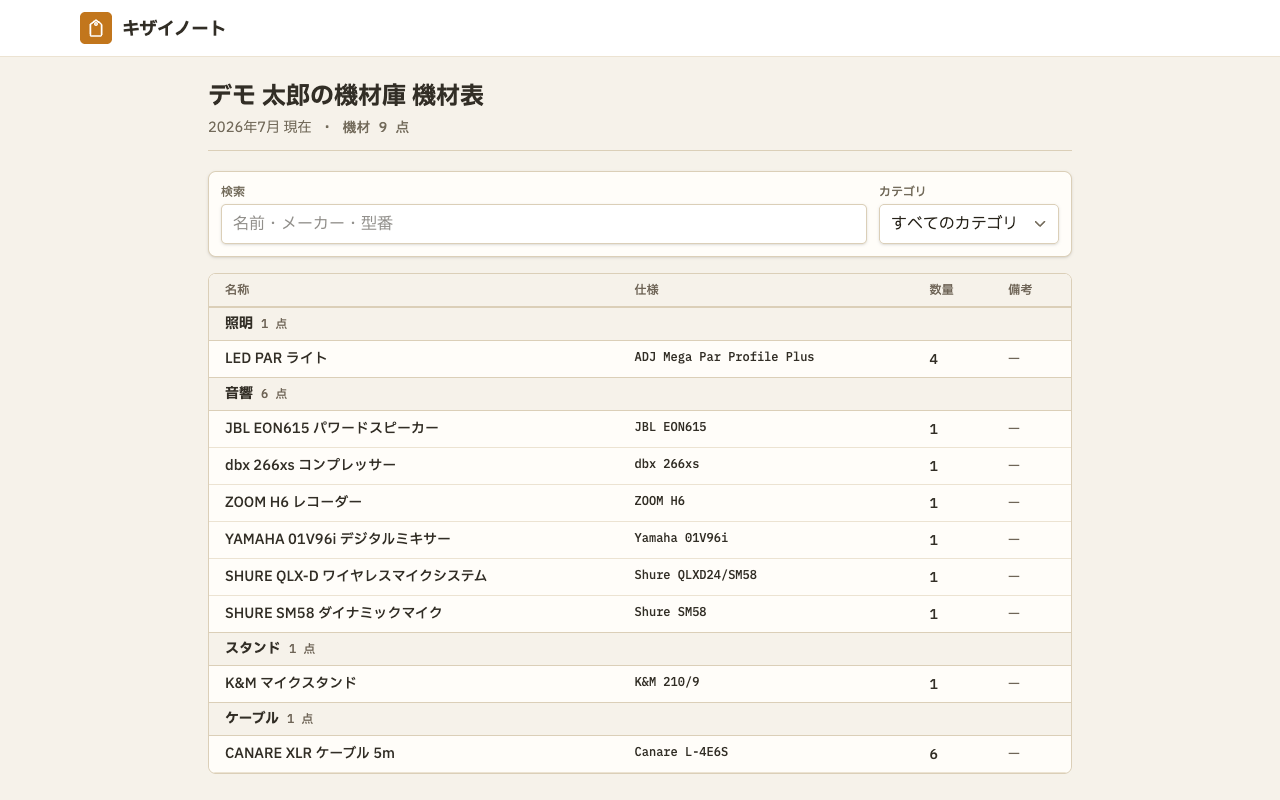1280x800 pixels.
Task: Focus the 名前・メーカー・型番 search field
Action: pyautogui.click(x=544, y=224)
